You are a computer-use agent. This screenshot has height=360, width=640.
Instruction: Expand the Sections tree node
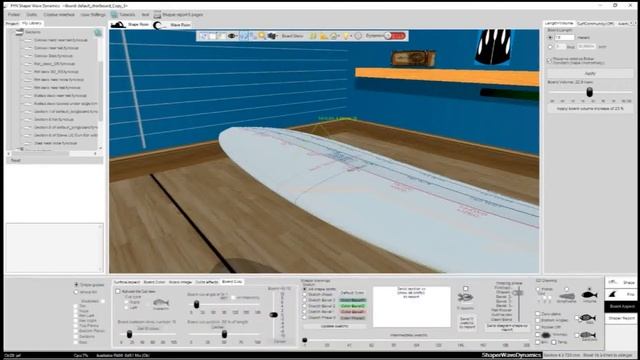19,32
